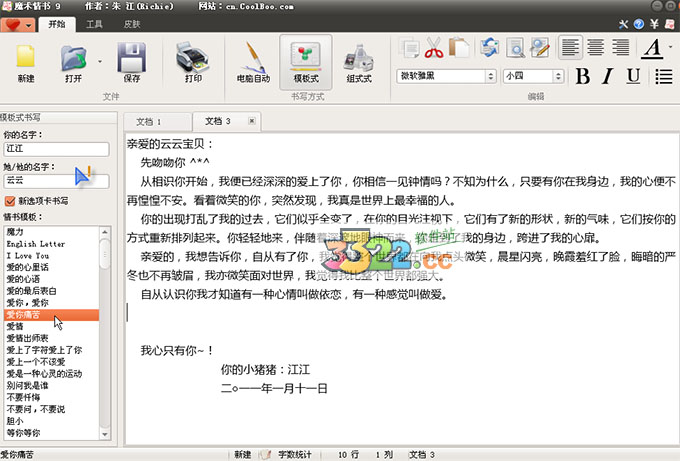Click the date line 二○一一年一月十一日
680x461 pixels.
tap(274, 388)
